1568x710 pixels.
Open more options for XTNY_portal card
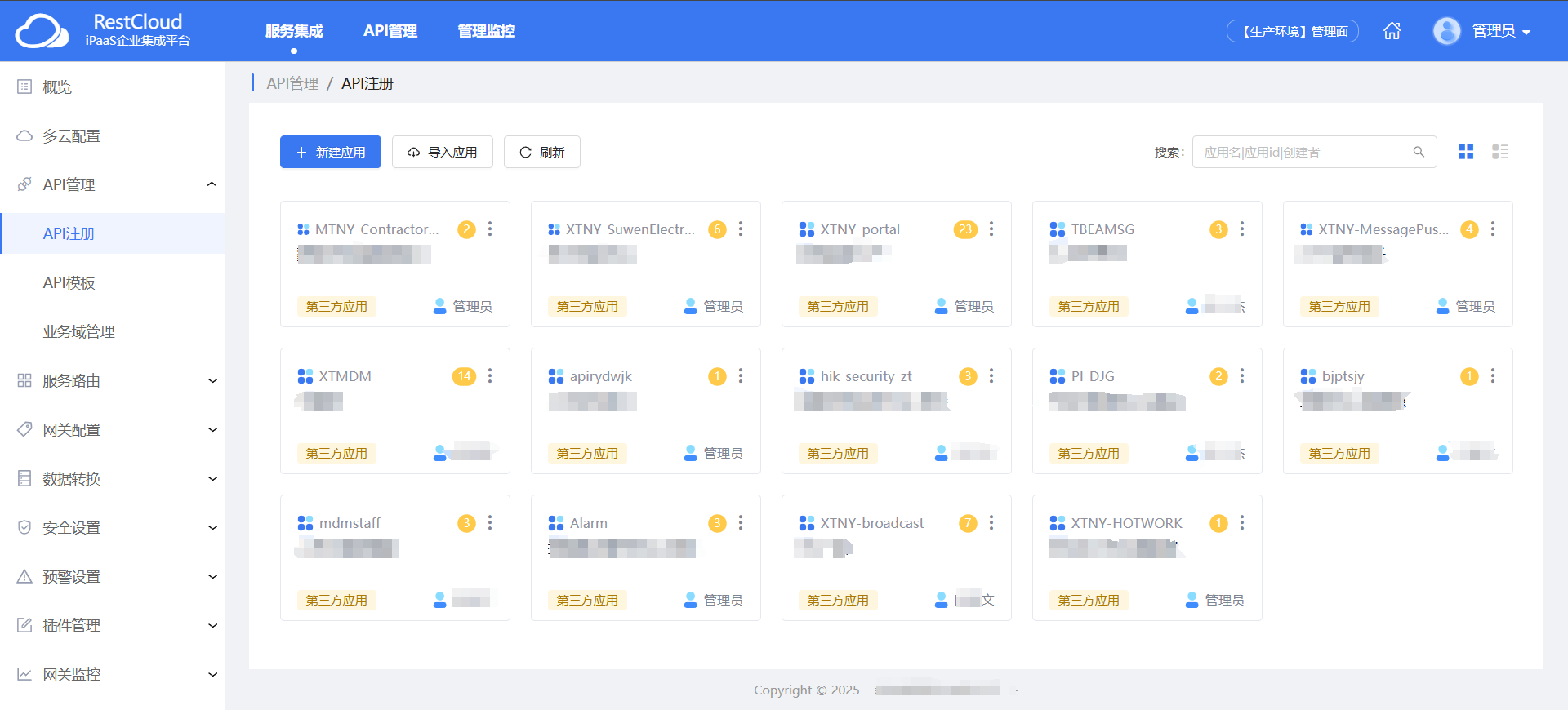tap(991, 229)
